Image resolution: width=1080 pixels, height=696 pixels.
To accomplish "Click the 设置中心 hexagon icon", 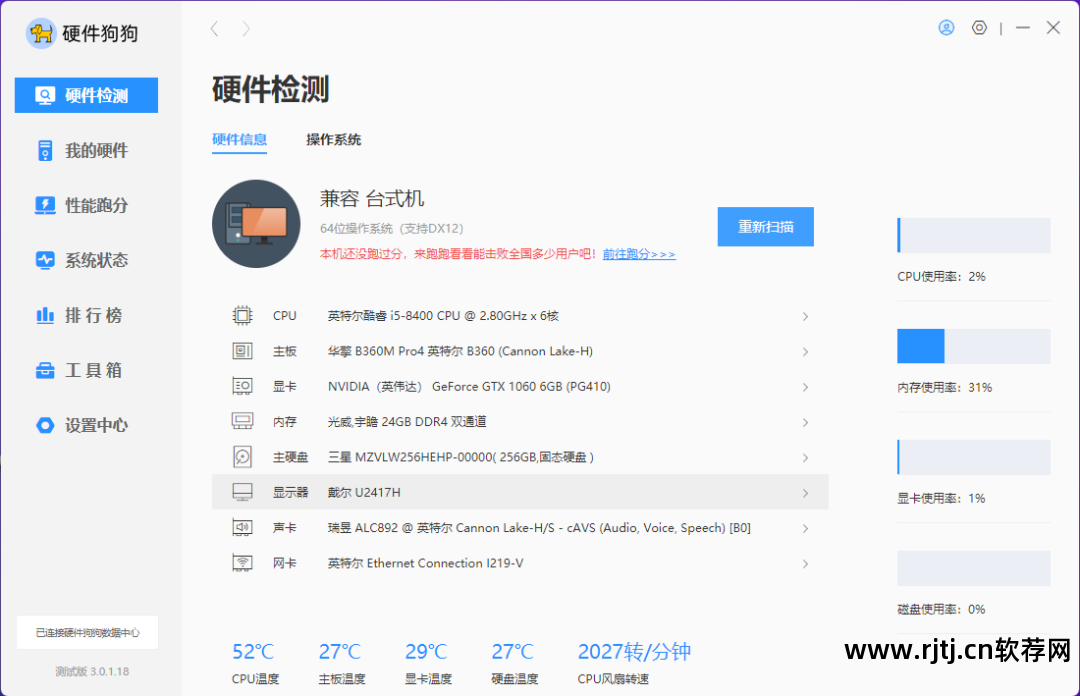I will pyautogui.click(x=45, y=425).
